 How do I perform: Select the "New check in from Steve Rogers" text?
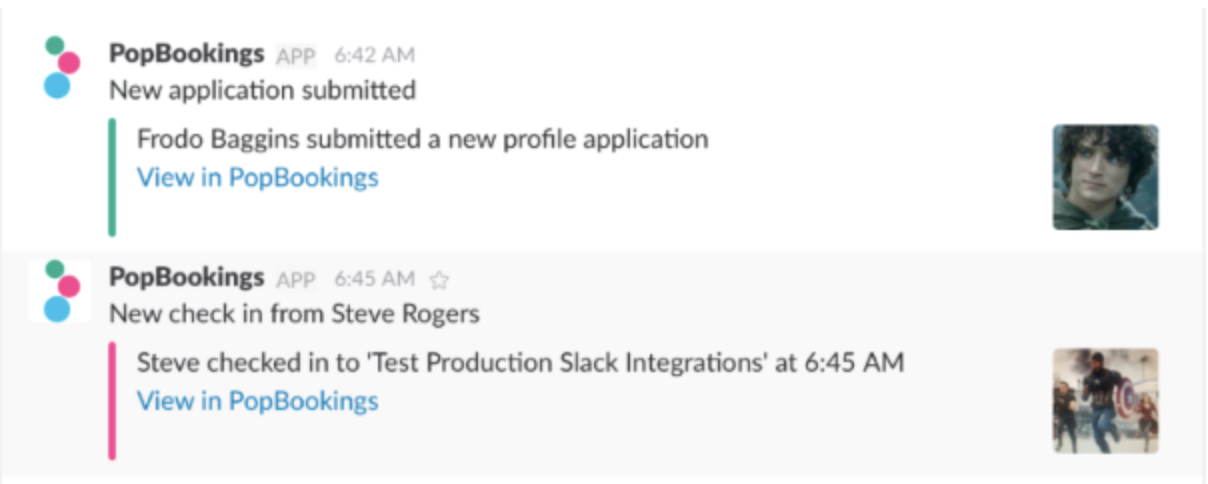[294, 313]
